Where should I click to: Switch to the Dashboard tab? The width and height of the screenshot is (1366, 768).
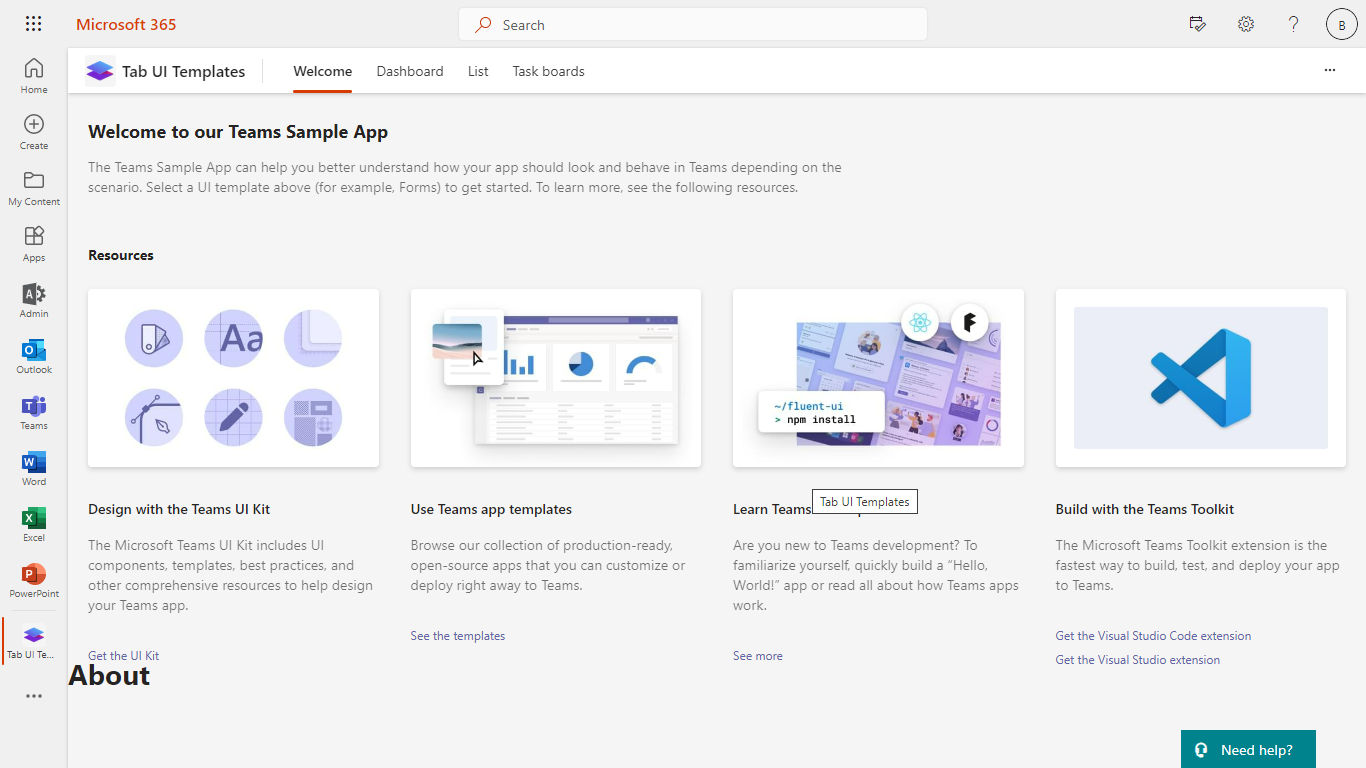pyautogui.click(x=410, y=71)
